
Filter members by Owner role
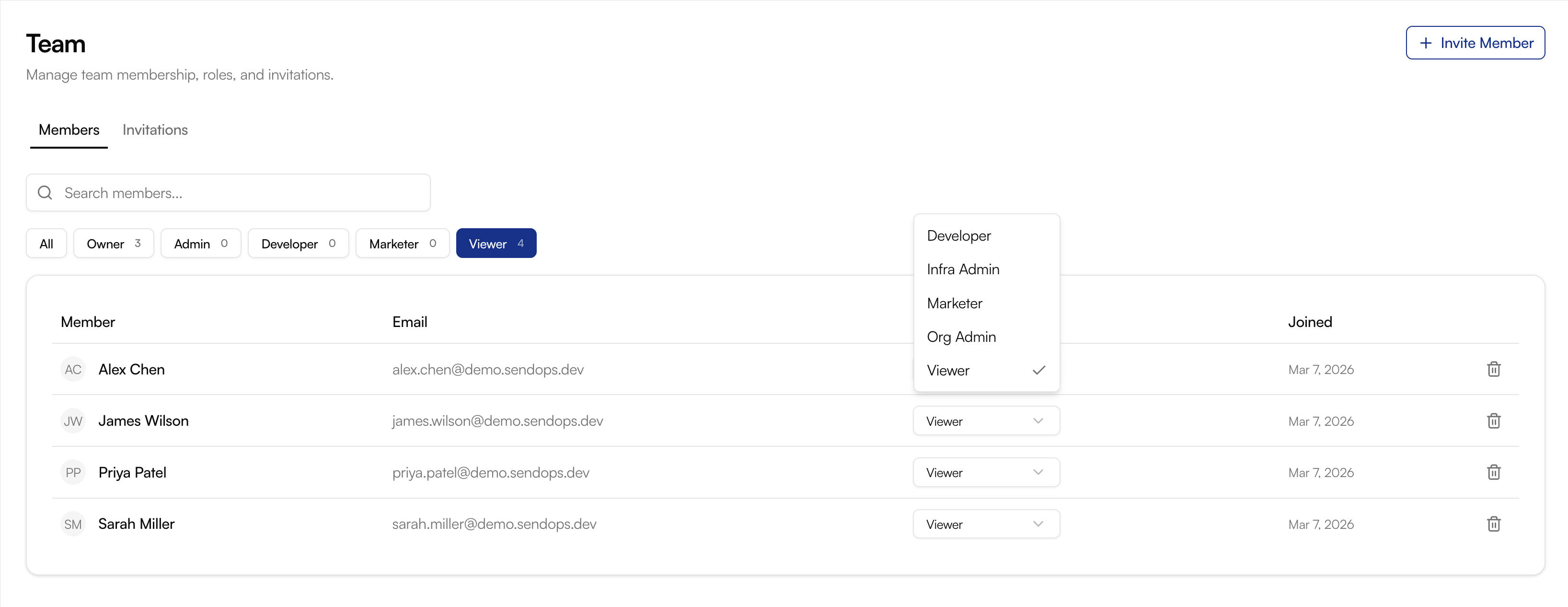pos(113,244)
